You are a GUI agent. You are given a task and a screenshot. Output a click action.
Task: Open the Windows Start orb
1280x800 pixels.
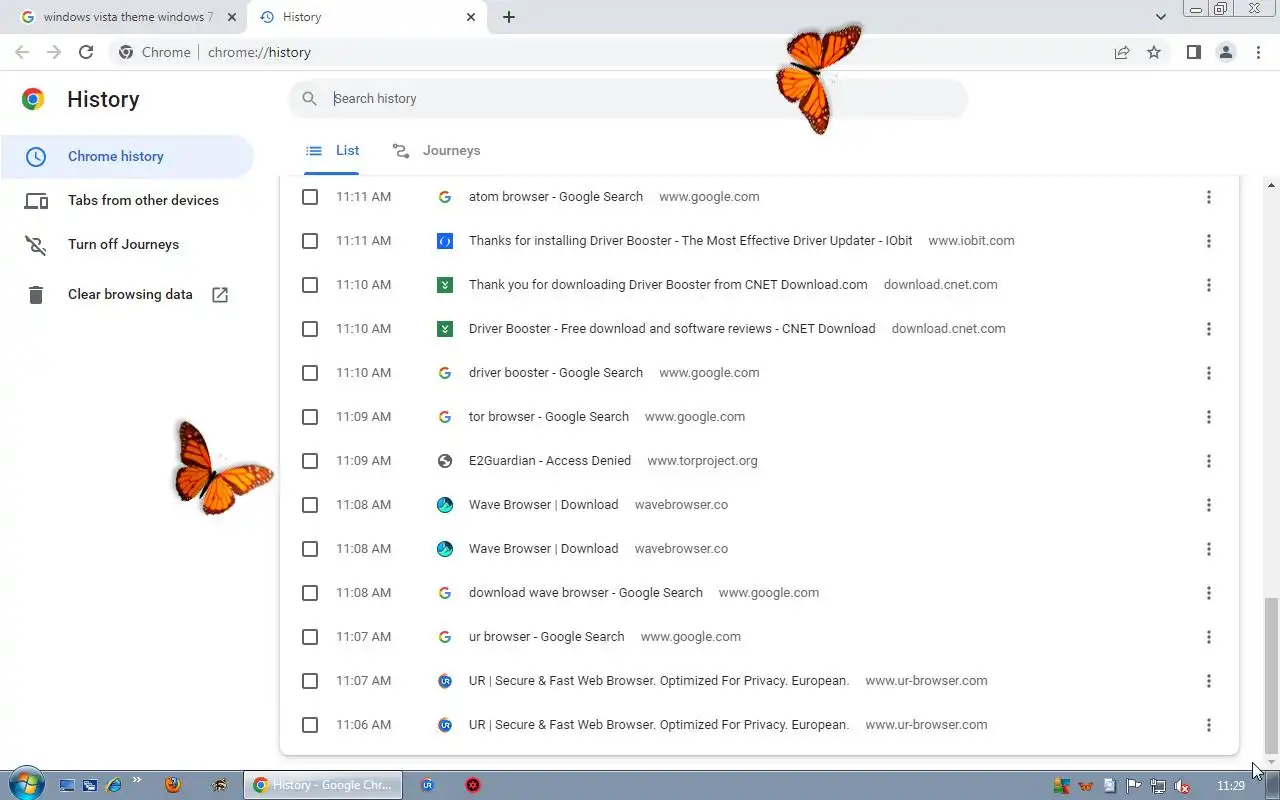pyautogui.click(x=25, y=784)
